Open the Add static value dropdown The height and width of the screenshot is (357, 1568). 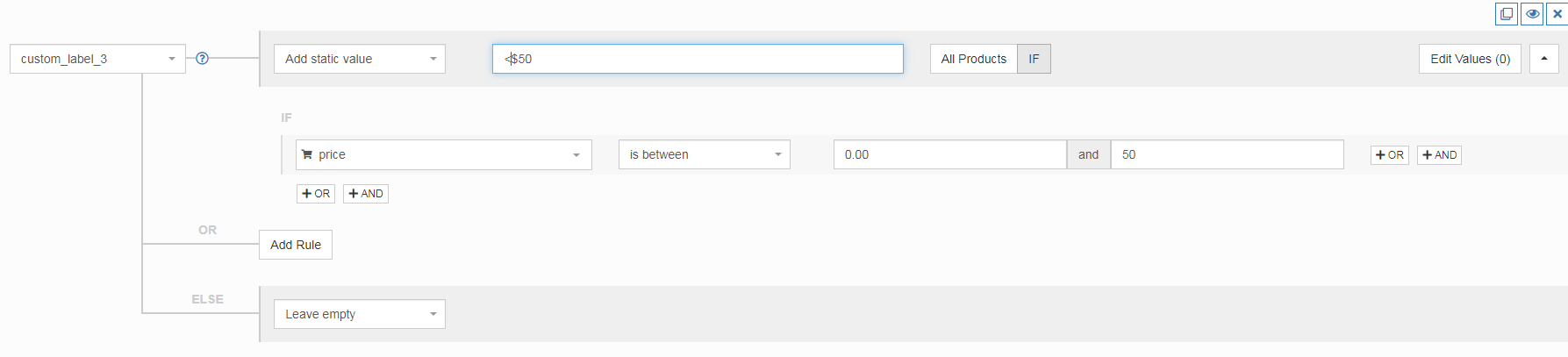[x=359, y=59]
